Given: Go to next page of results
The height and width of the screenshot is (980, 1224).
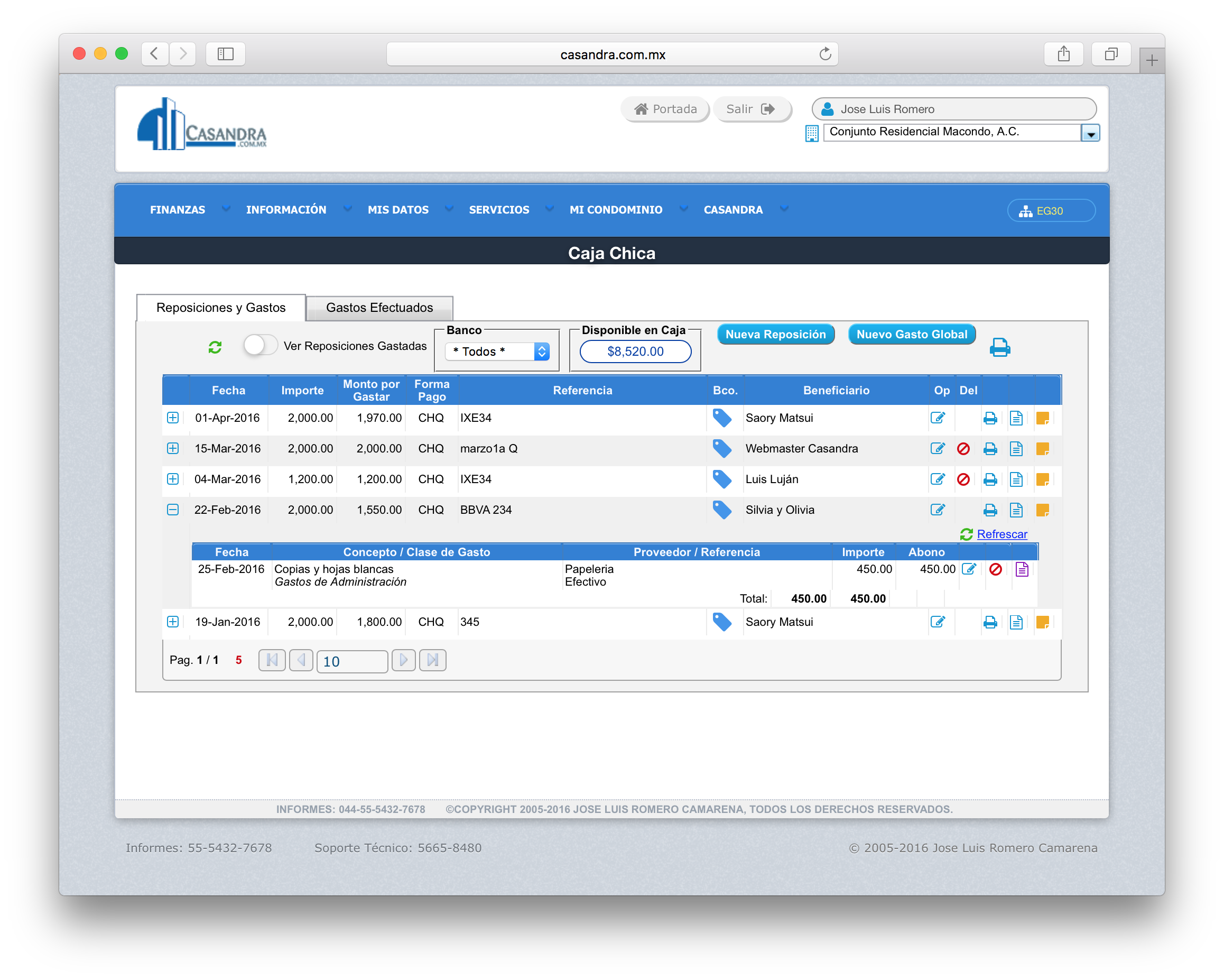Looking at the screenshot, I should 404,660.
